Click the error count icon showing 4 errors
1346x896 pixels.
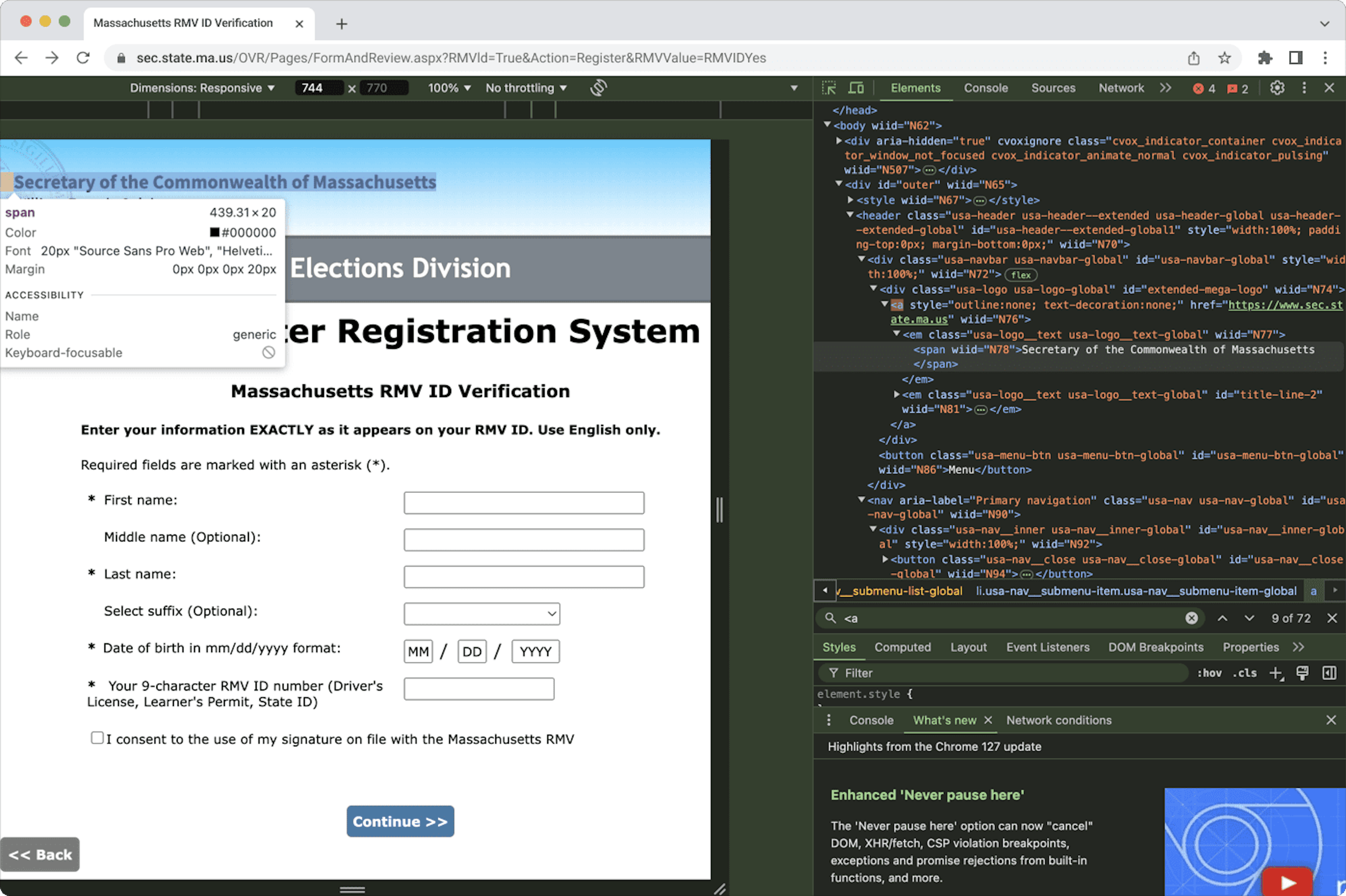click(1201, 88)
